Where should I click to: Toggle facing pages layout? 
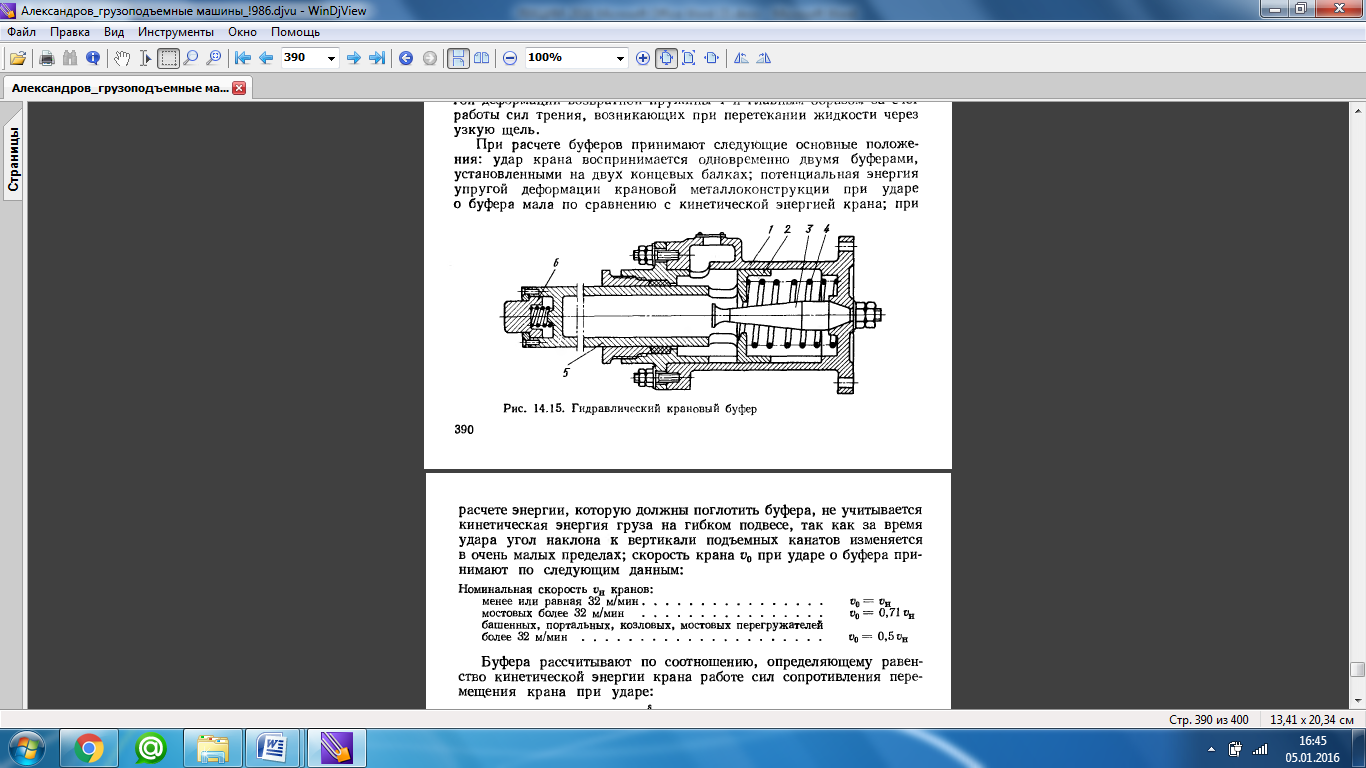pos(481,58)
